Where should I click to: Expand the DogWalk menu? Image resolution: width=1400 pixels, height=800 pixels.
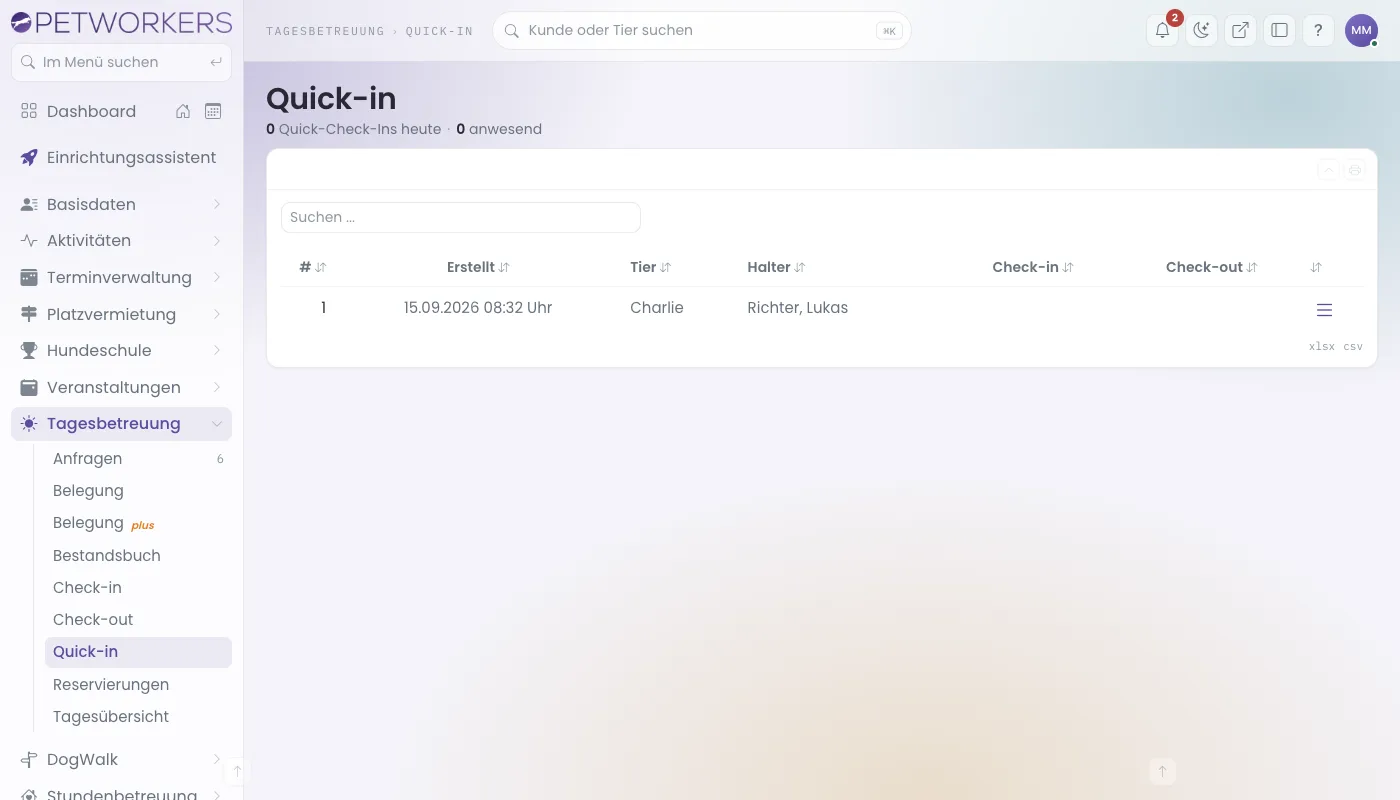[x=121, y=759]
